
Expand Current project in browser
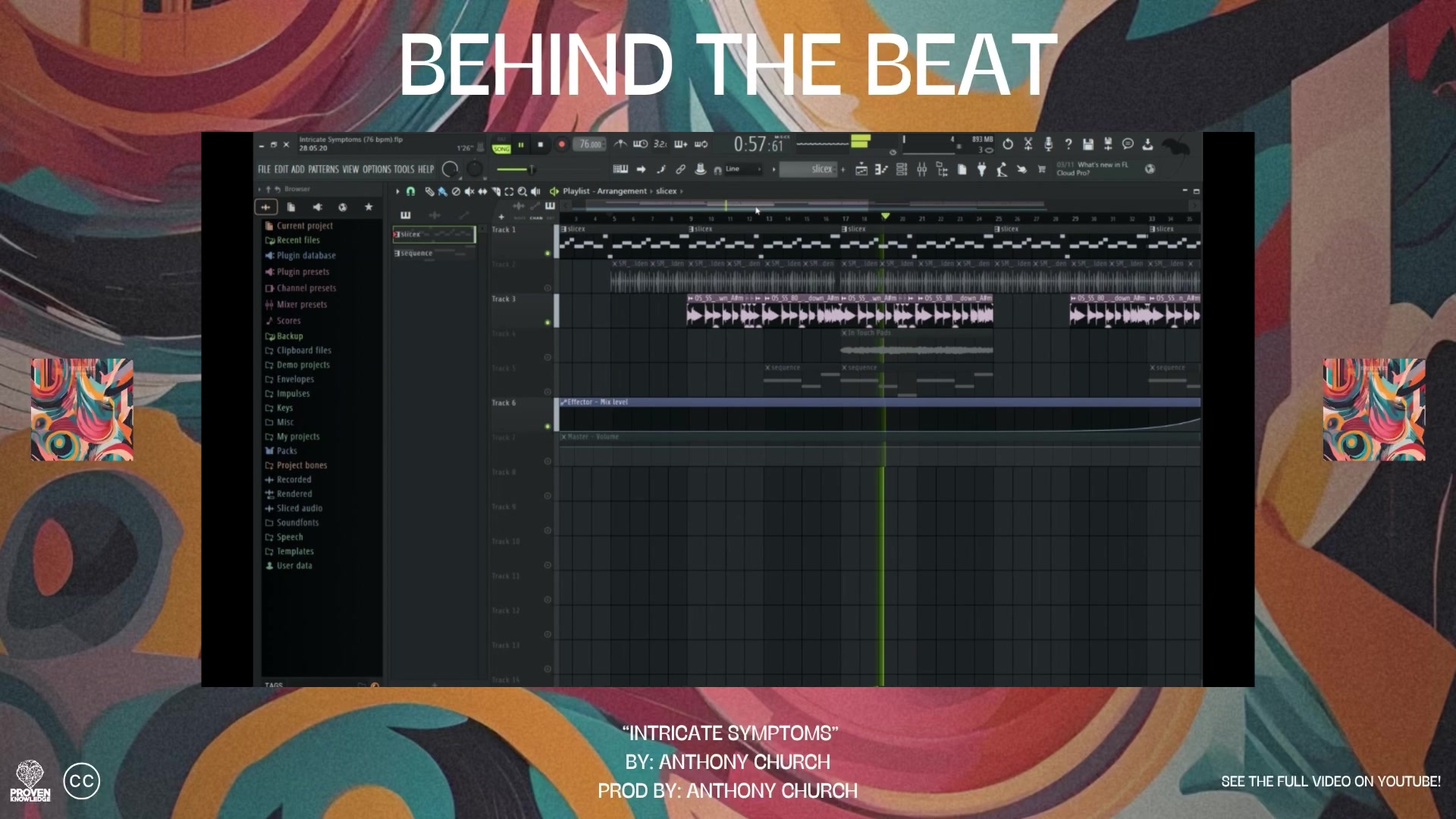[x=299, y=226]
